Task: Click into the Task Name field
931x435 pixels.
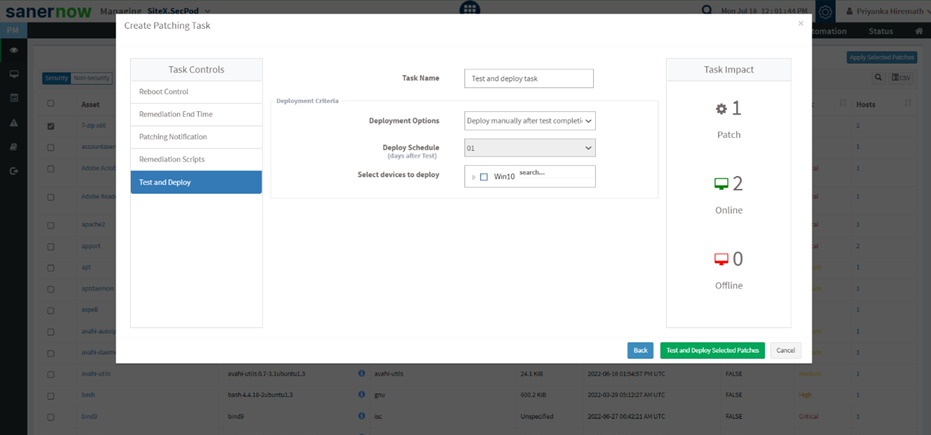Action: point(528,78)
